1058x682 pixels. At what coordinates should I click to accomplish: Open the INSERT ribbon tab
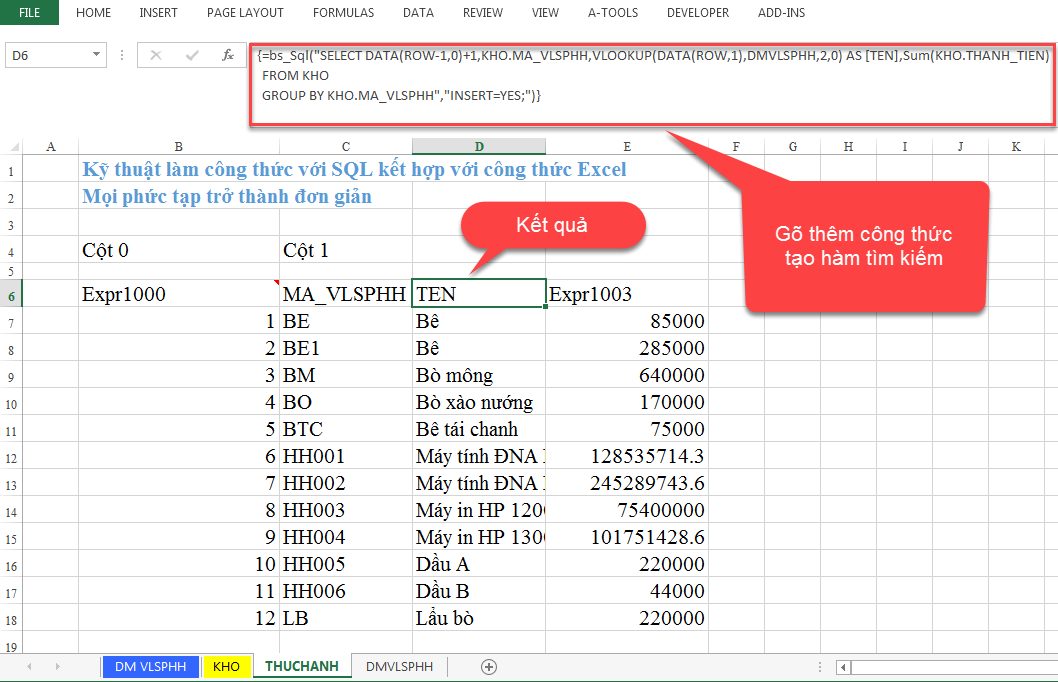click(158, 12)
